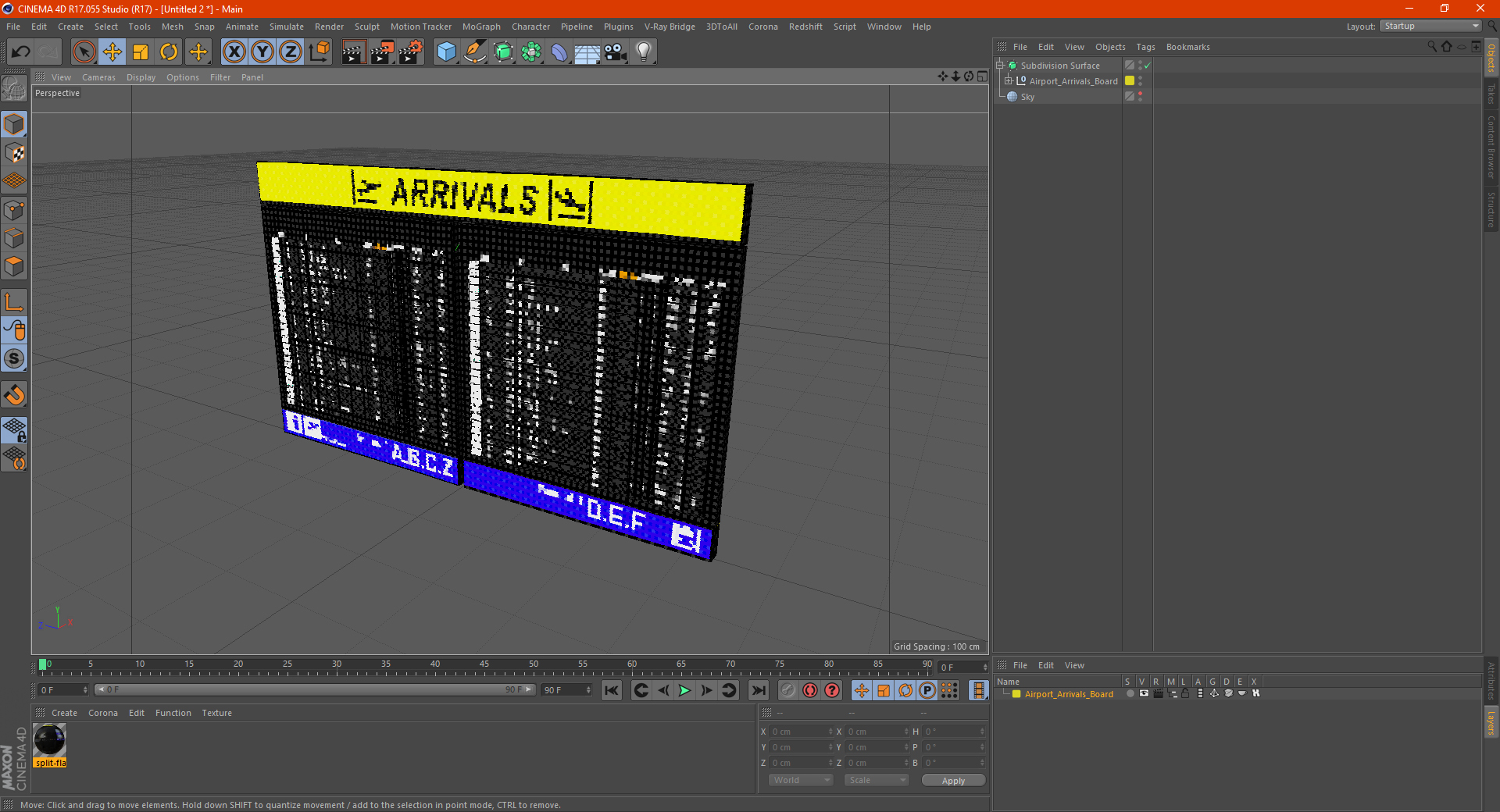Search objects with magnifier icon
Screen dimensions: 1500x812
[x=1431, y=47]
